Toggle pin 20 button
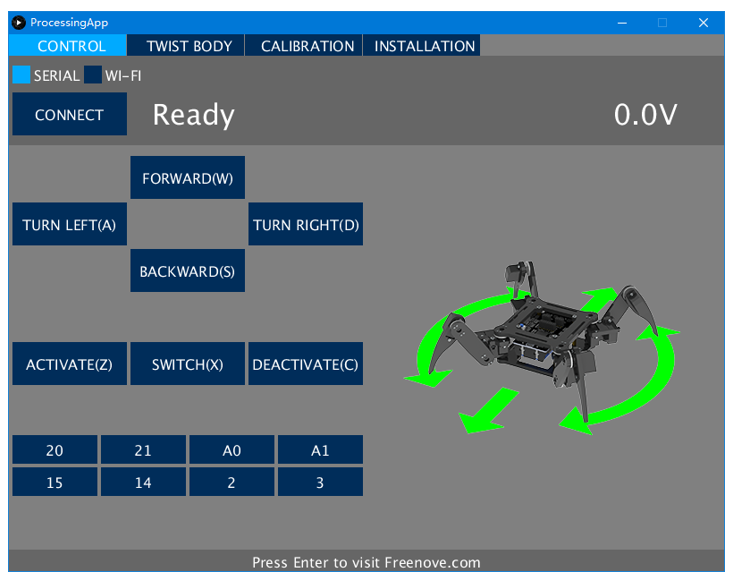Image resolution: width=738 pixels, height=580 pixels. [x=55, y=450]
